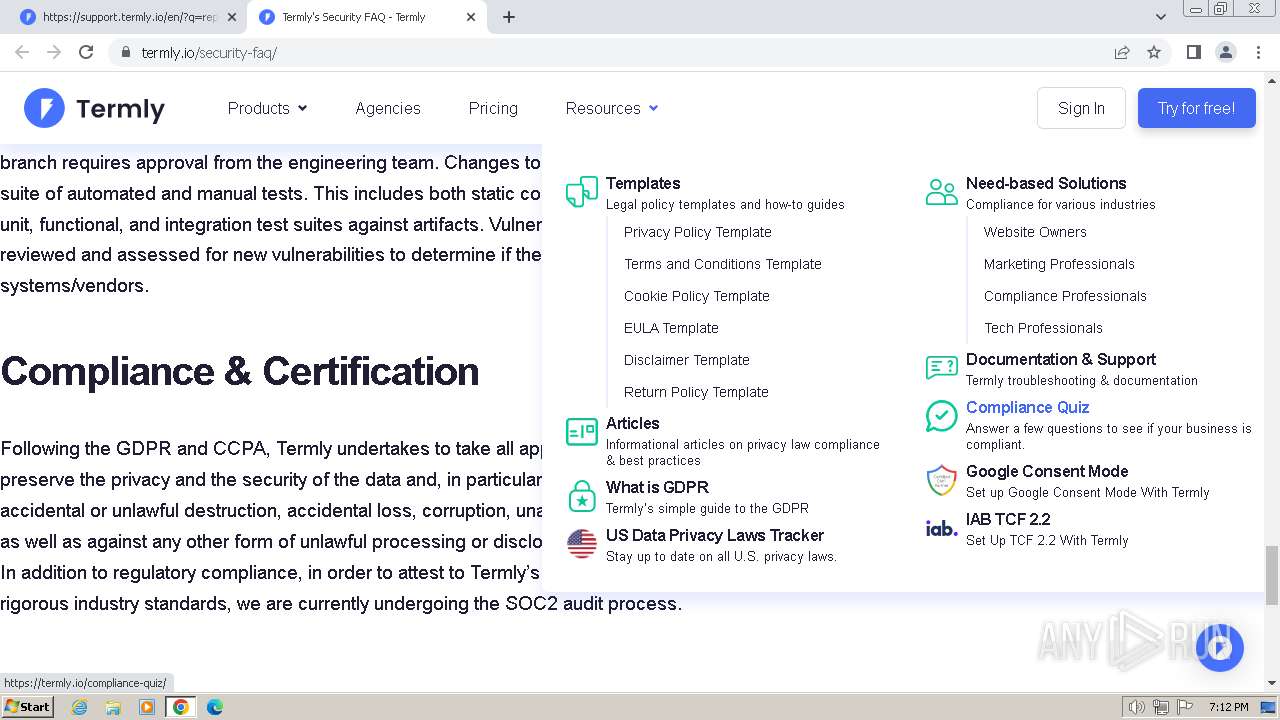Click the taskbar clock showing 7:12 PM
Image resolution: width=1280 pixels, height=720 pixels.
[1228, 707]
